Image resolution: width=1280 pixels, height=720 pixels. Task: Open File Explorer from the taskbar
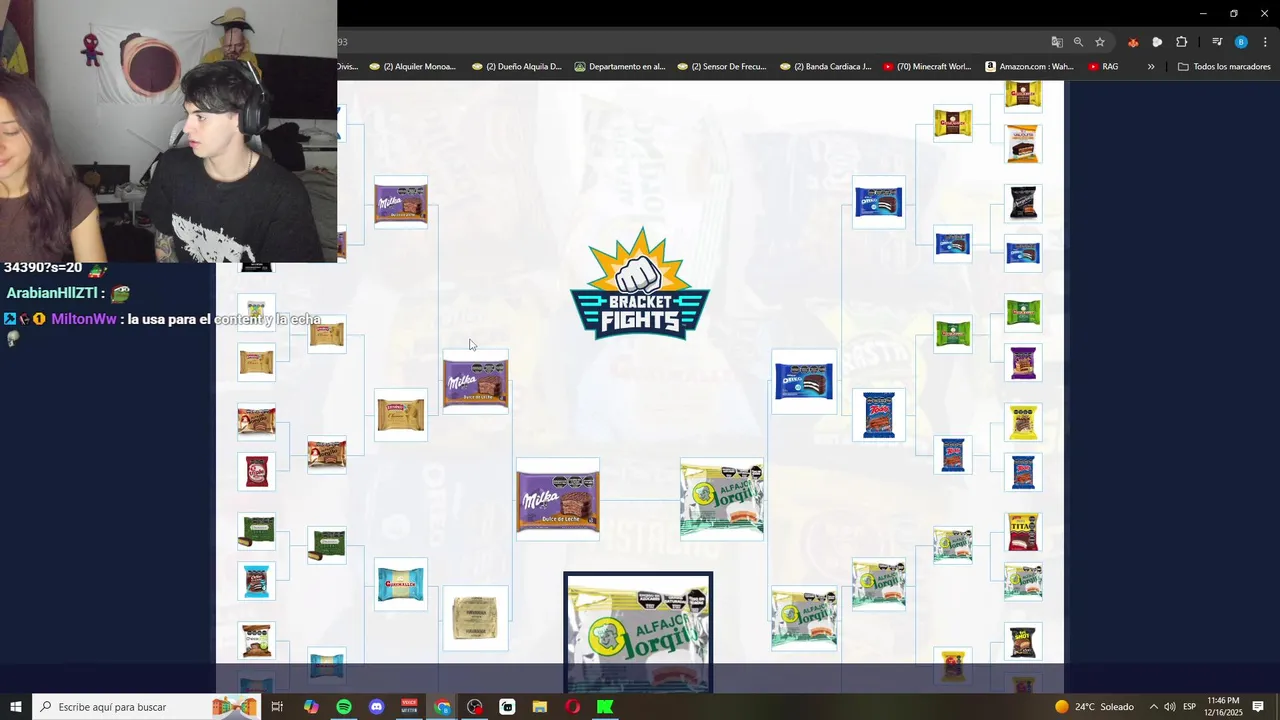click(x=540, y=707)
